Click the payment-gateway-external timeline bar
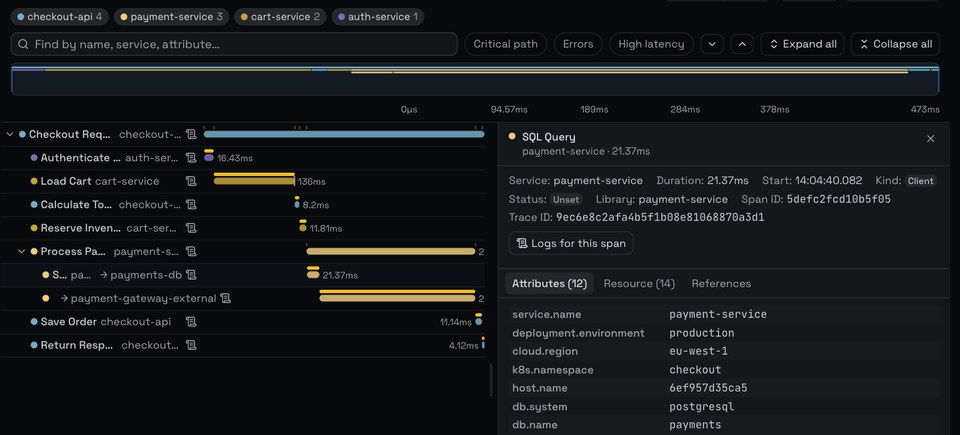 [x=397, y=298]
